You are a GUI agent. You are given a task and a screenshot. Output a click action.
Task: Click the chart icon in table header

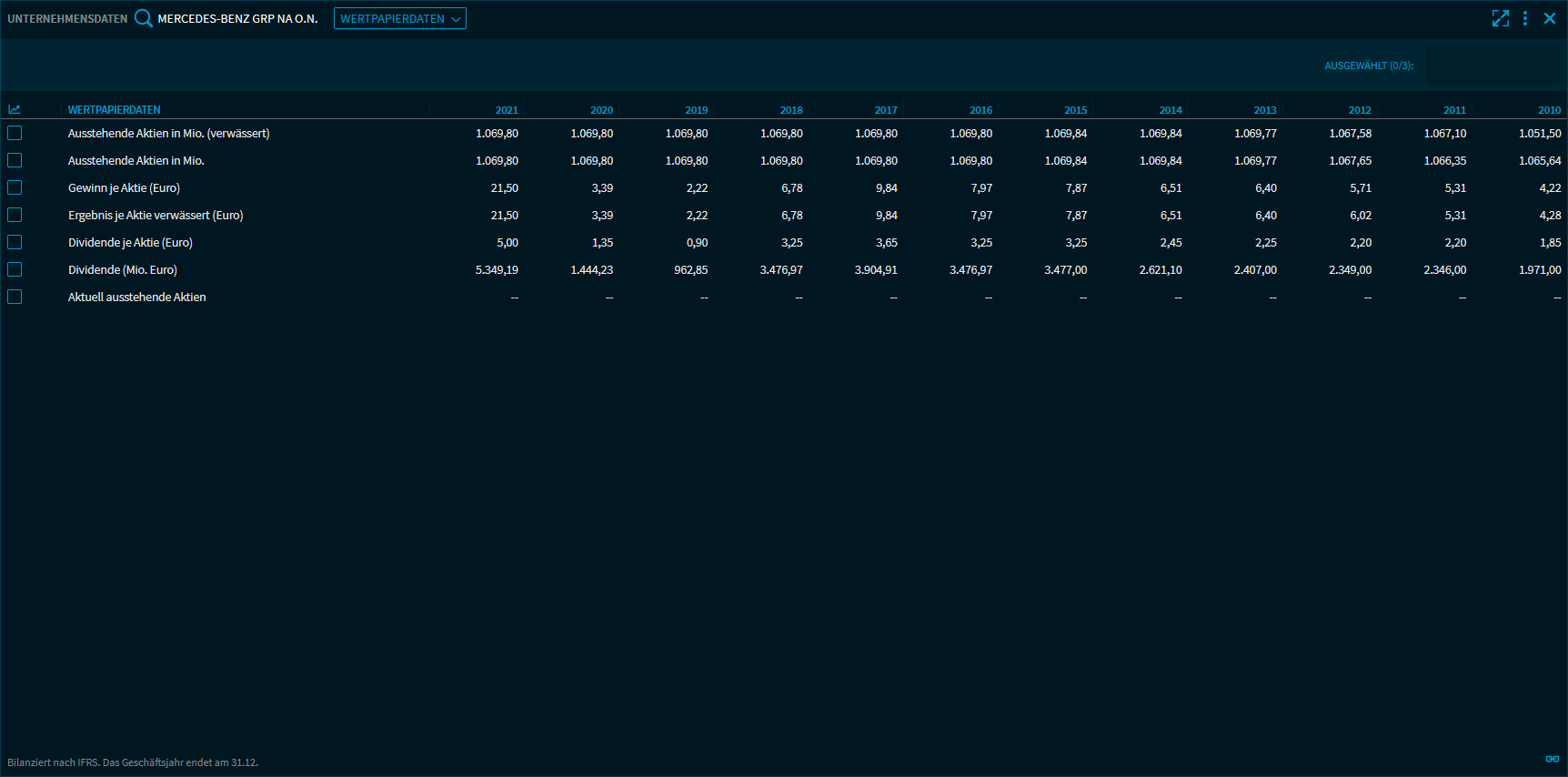[15, 110]
